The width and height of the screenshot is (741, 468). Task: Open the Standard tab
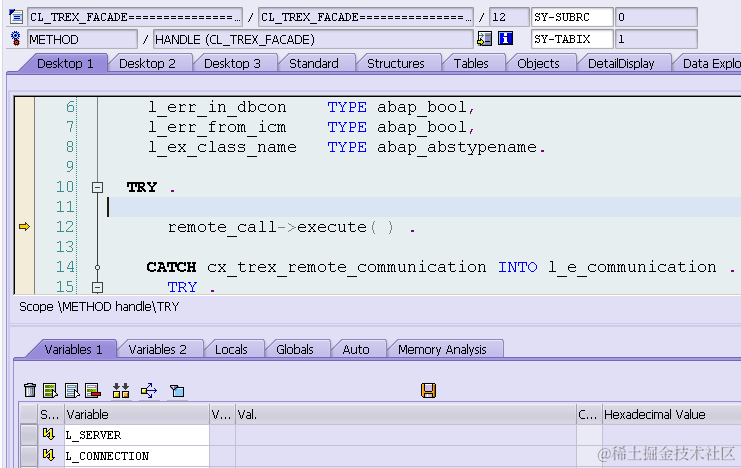(x=314, y=63)
